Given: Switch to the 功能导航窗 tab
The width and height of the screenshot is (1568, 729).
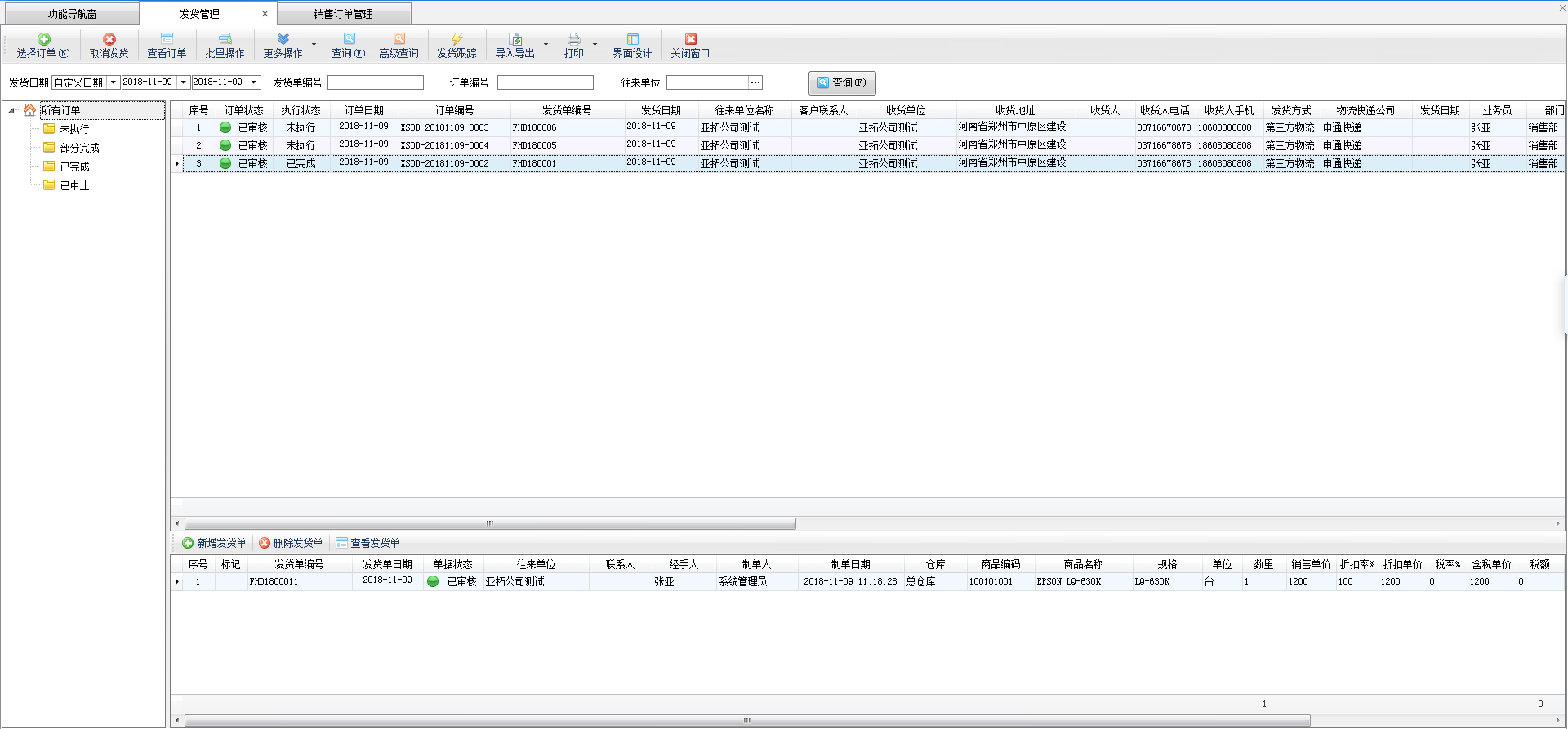Looking at the screenshot, I should (x=72, y=14).
